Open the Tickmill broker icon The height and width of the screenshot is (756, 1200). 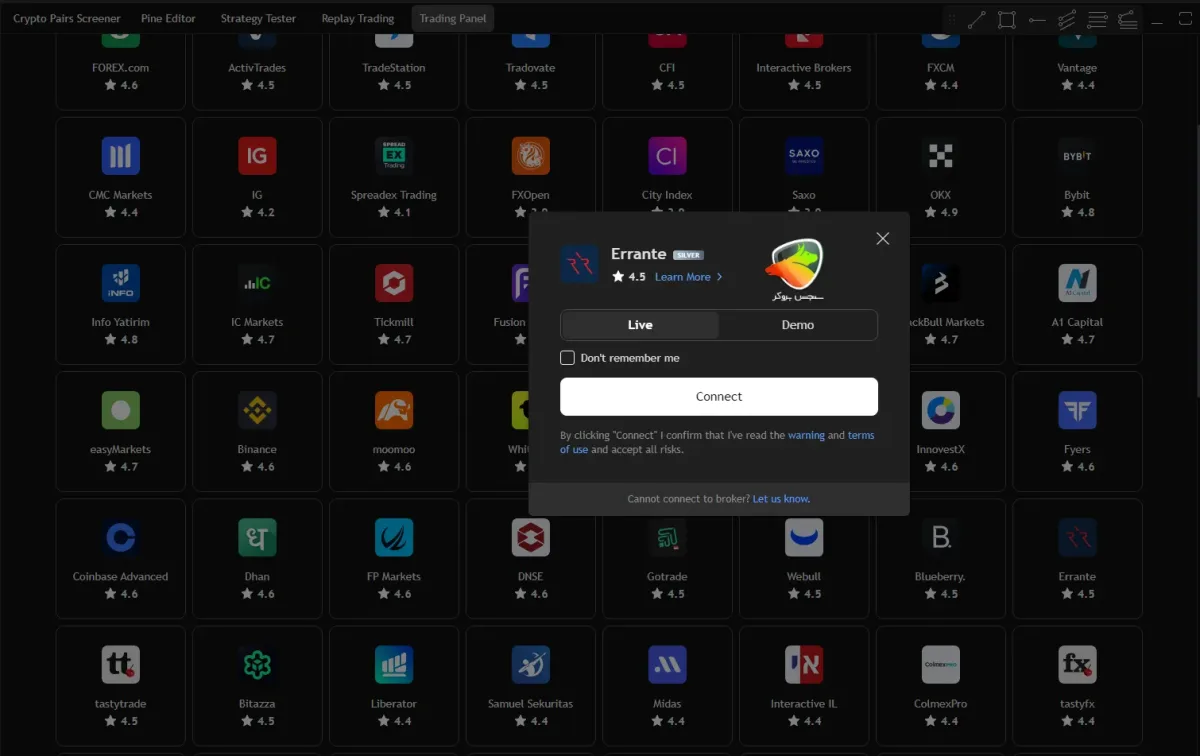[394, 283]
